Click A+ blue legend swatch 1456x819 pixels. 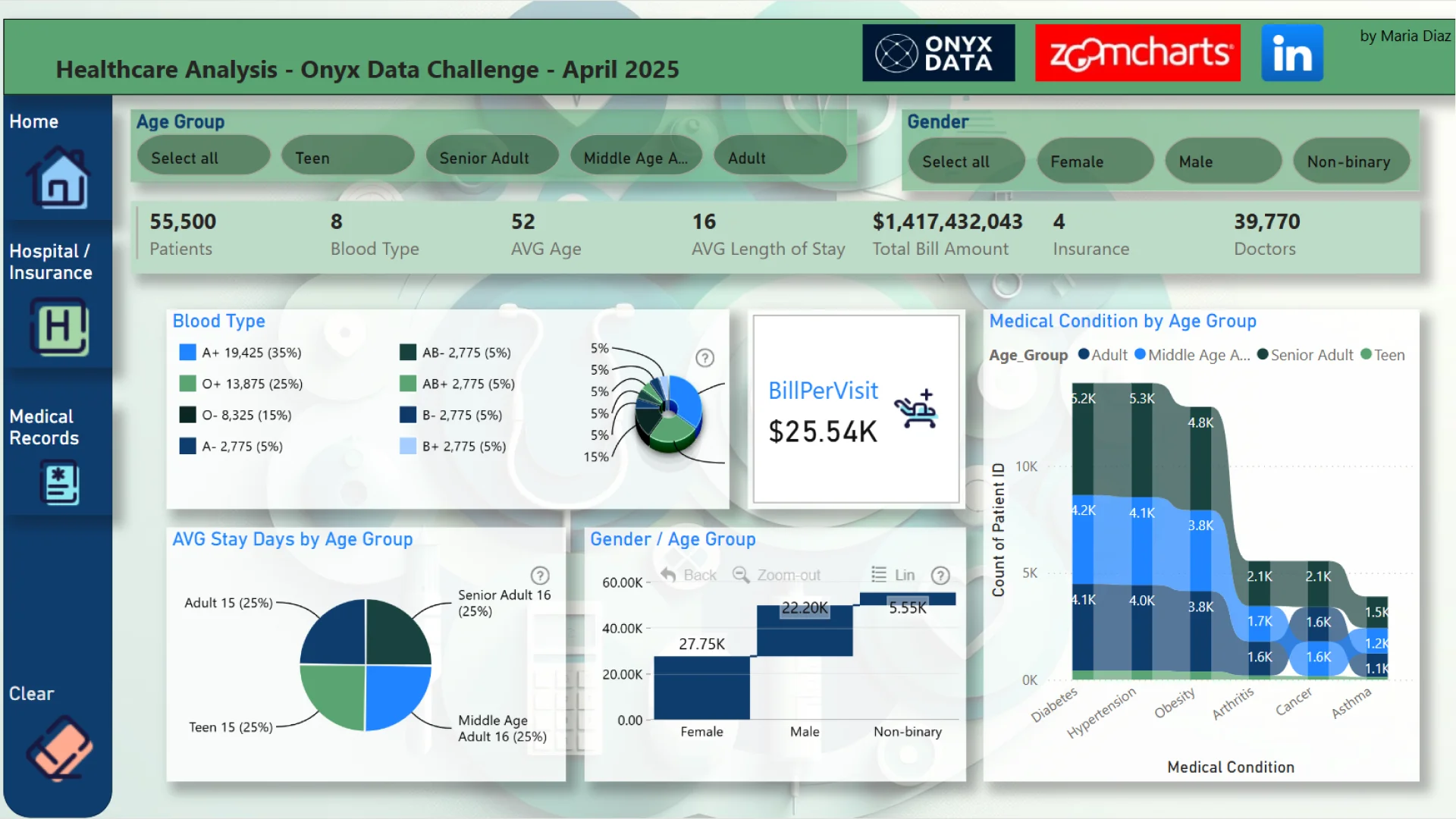click(187, 353)
